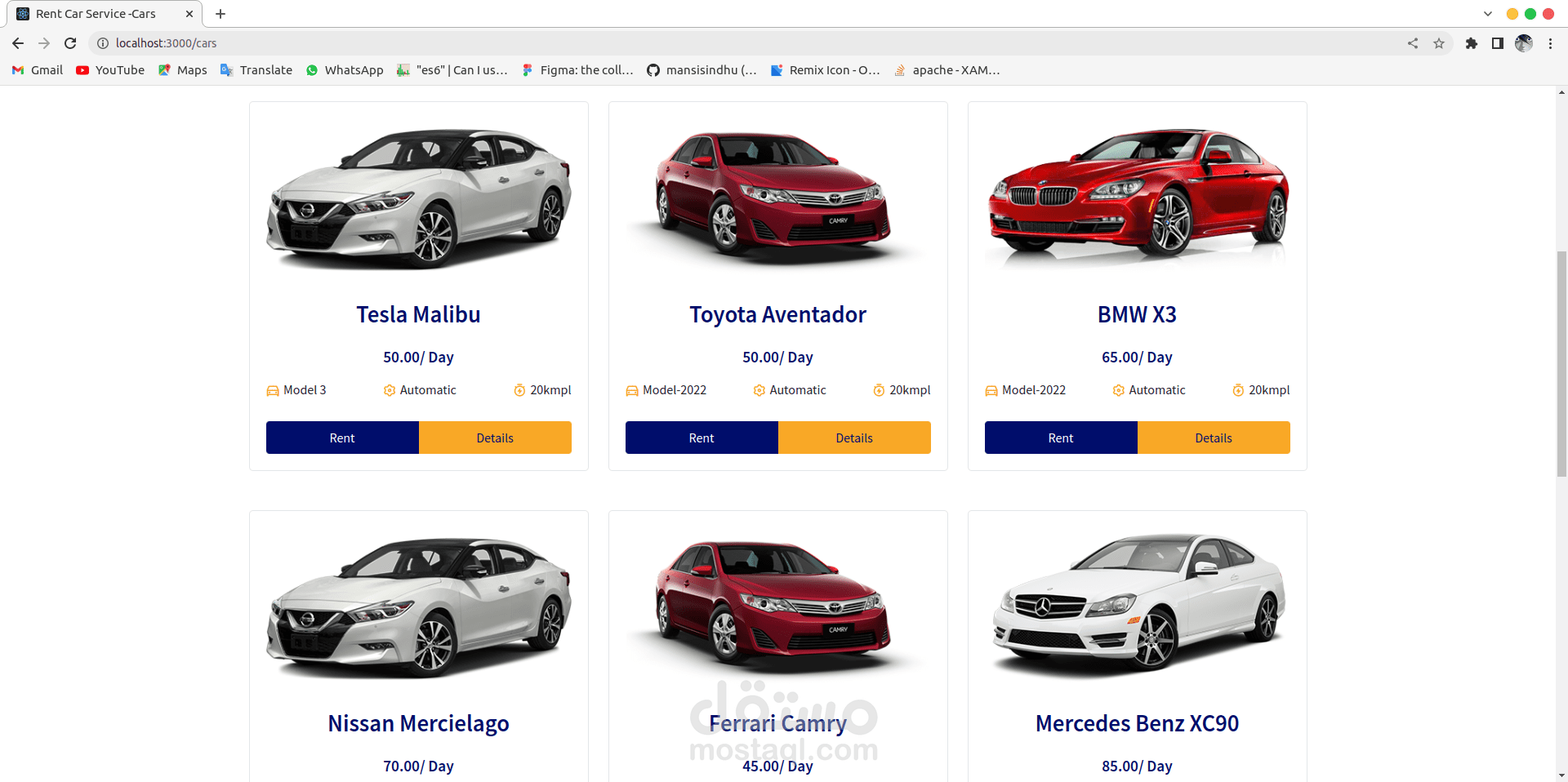Click the share page icon
This screenshot has height=782, width=1568.
coord(1413,43)
